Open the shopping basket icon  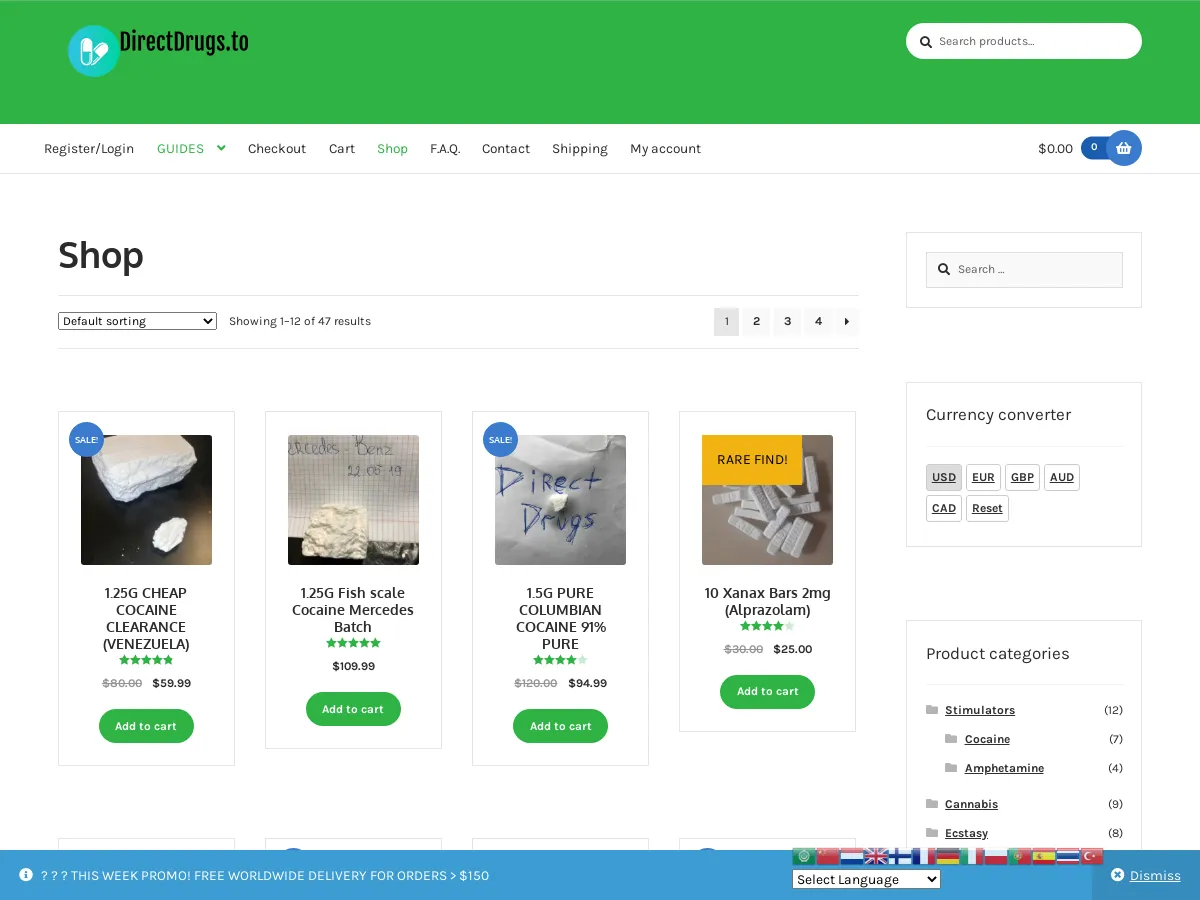click(x=1123, y=148)
